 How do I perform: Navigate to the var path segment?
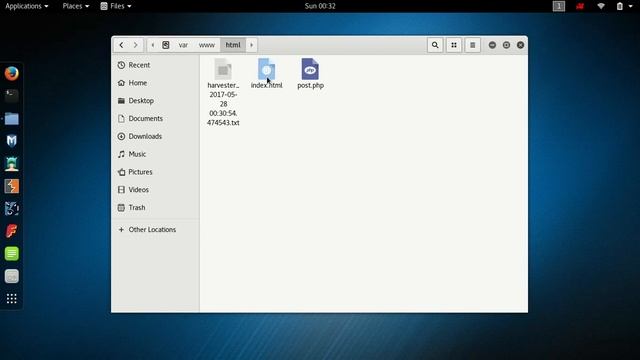coord(183,45)
